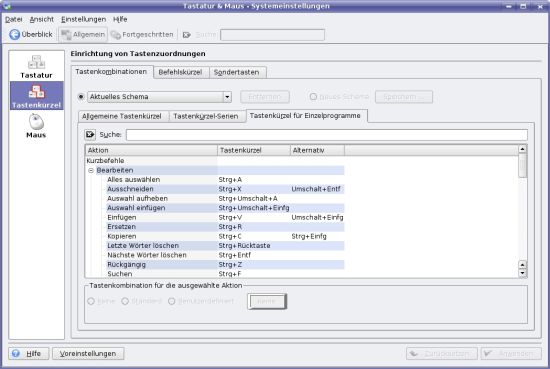Select the Tastenkürzel sidebar item

tap(36, 96)
